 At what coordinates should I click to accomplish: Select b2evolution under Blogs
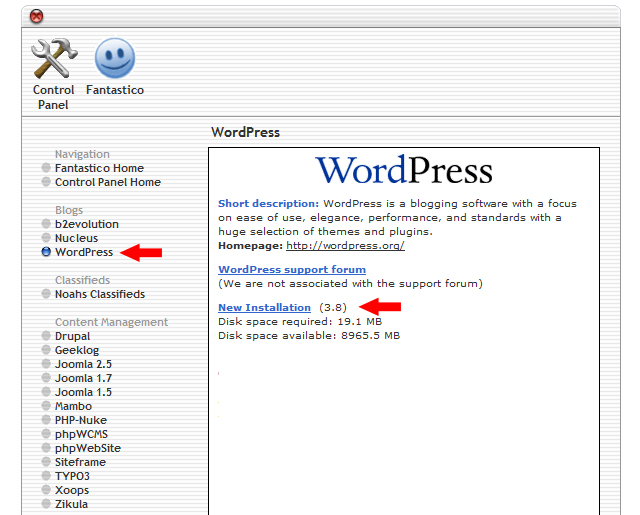pyautogui.click(x=87, y=224)
